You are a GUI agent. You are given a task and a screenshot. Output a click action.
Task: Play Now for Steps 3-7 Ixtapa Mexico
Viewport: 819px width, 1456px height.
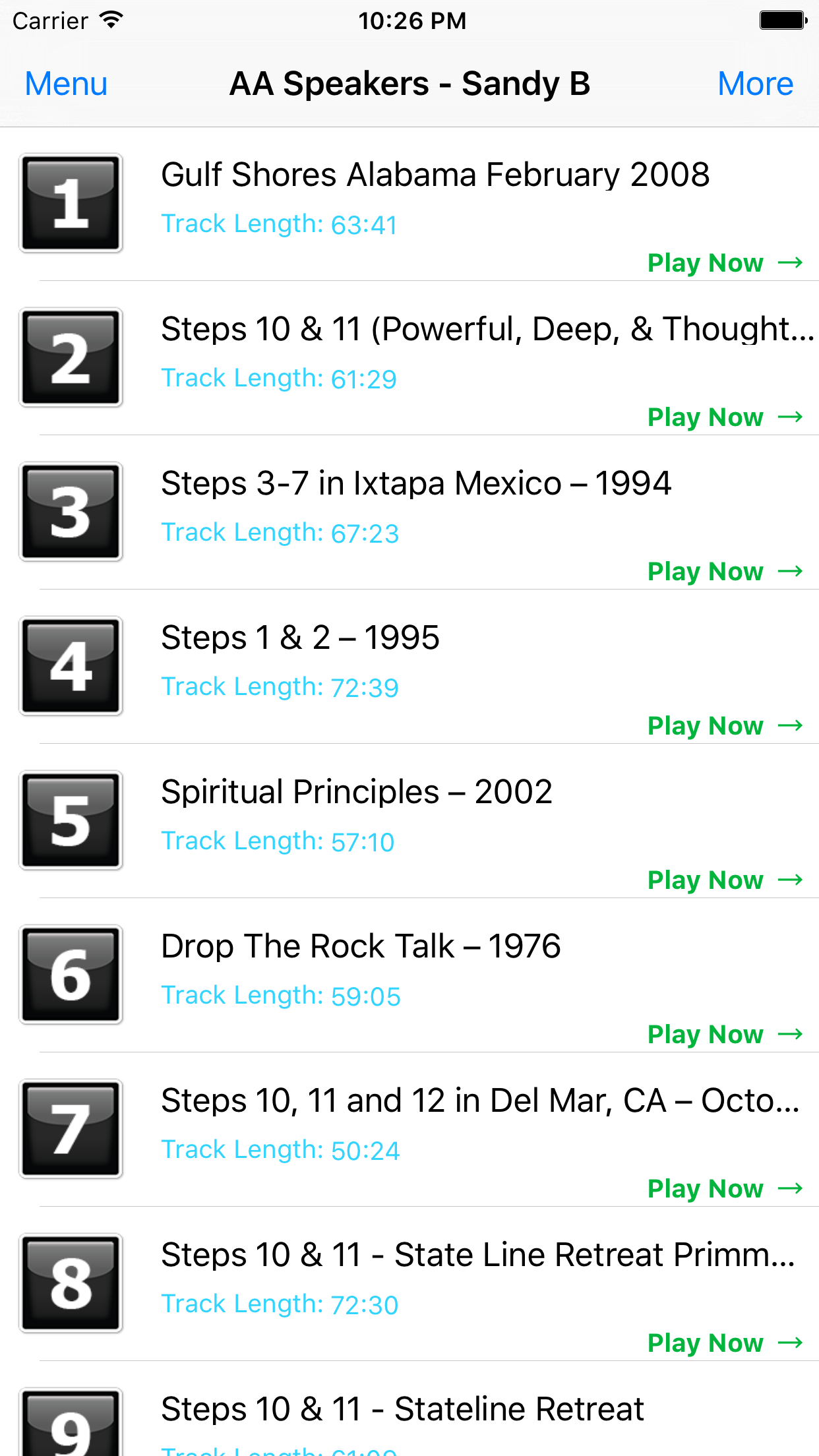725,572
